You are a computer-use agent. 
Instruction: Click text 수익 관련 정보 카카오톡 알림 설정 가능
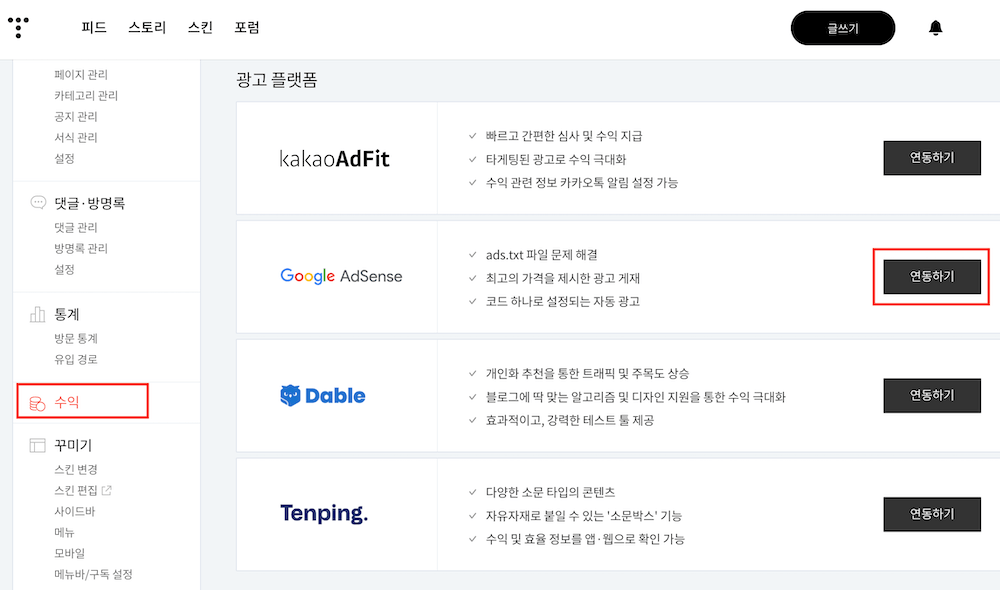pyautogui.click(x=582, y=182)
